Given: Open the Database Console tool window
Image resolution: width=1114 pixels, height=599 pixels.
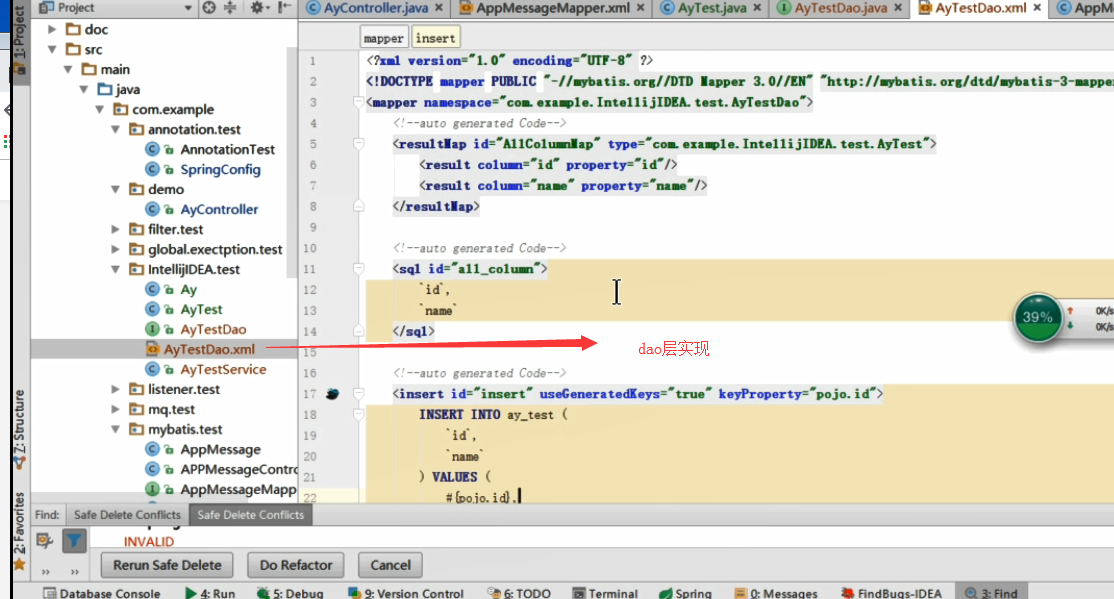Looking at the screenshot, I should point(102,593).
